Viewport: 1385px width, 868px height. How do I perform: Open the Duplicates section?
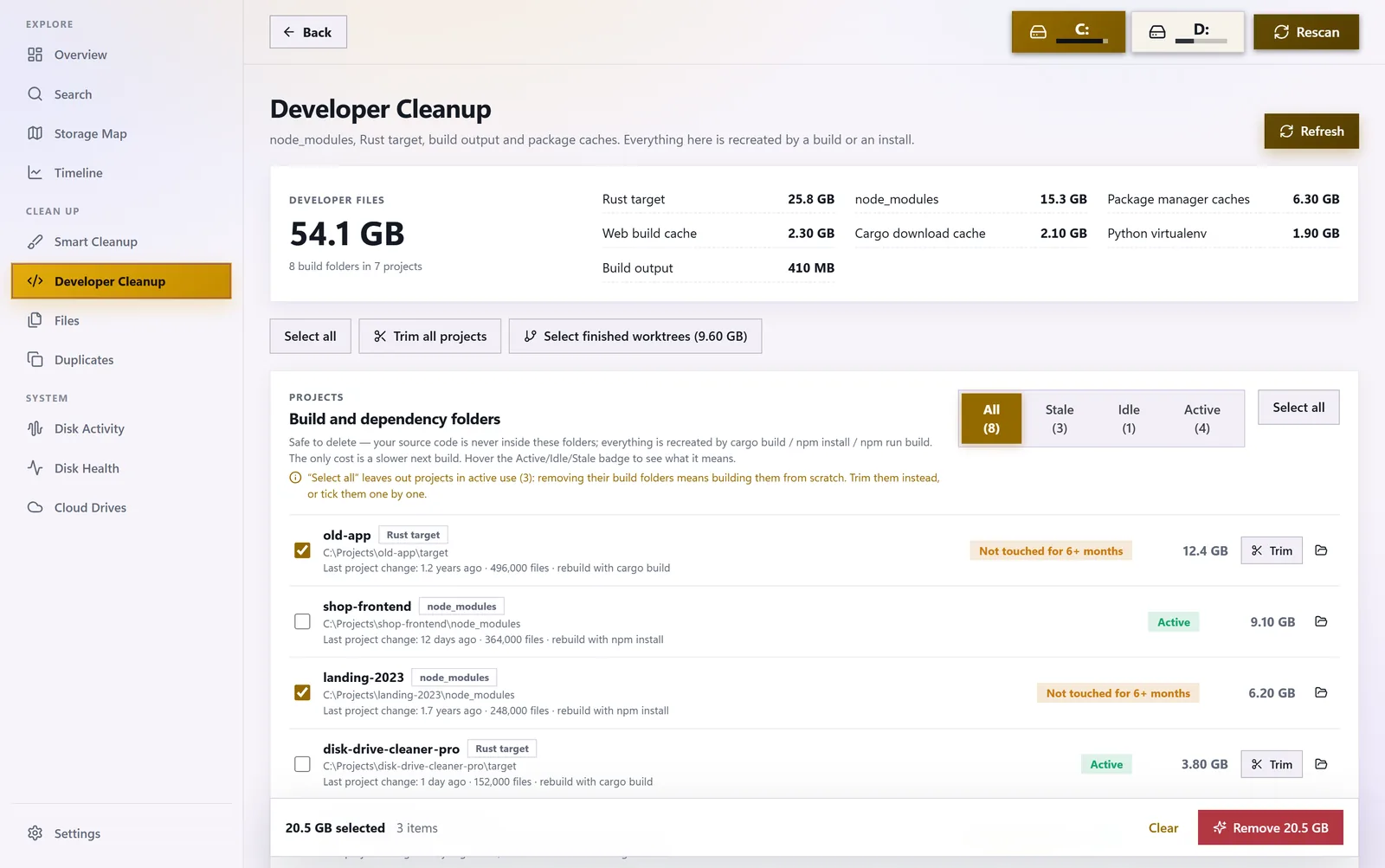coord(121,360)
